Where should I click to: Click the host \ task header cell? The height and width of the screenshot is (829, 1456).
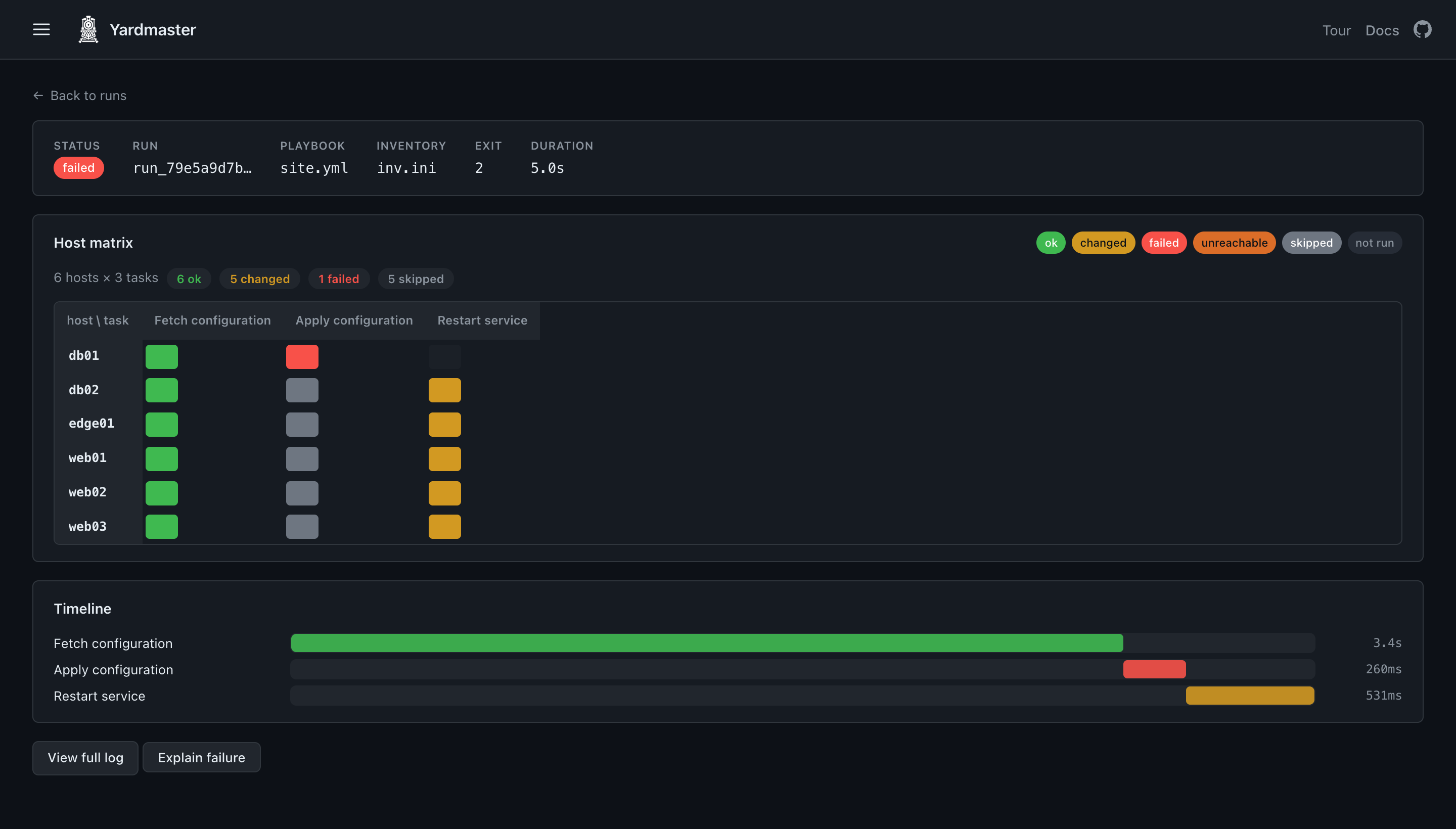pos(98,320)
